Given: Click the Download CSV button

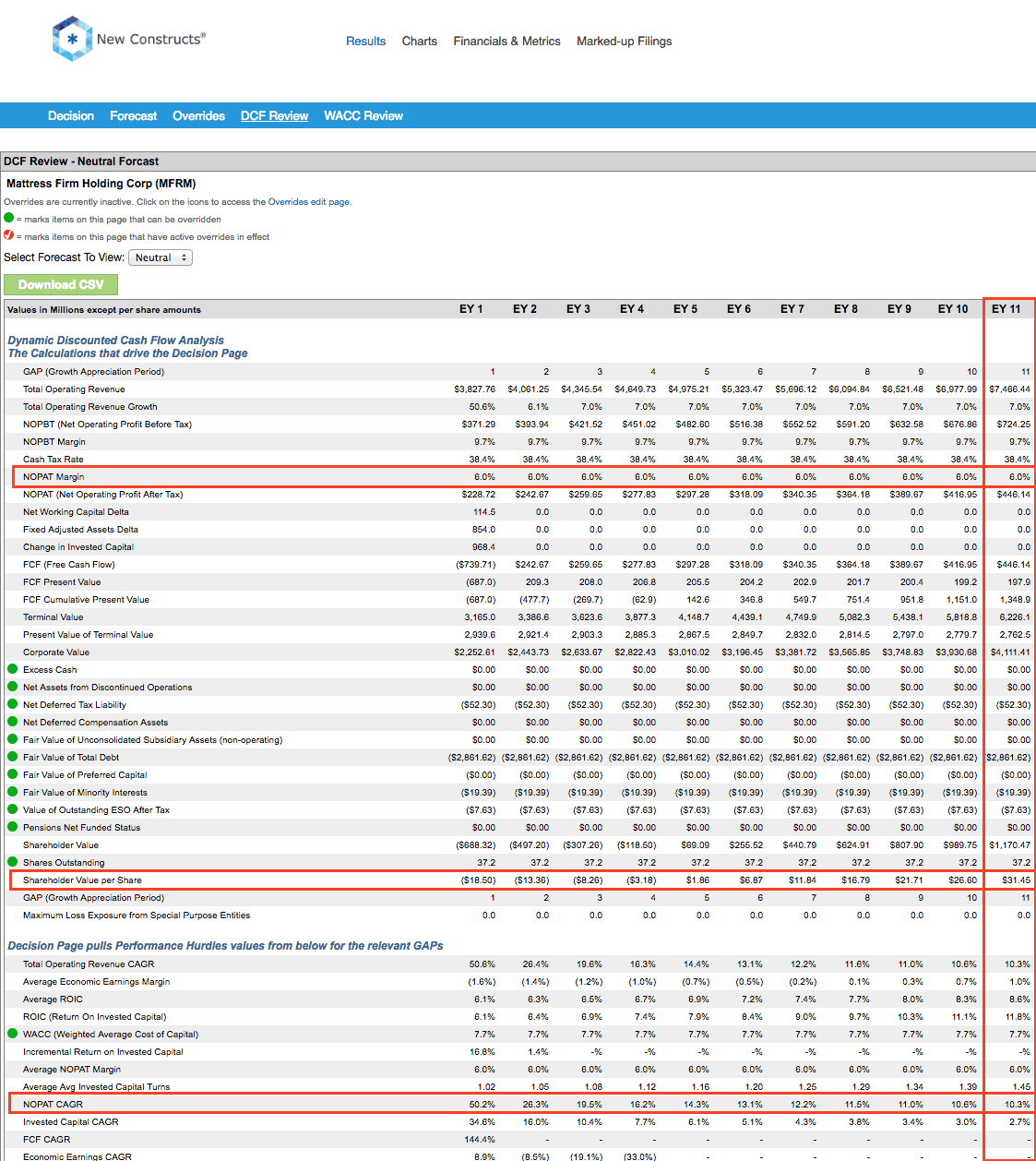Looking at the screenshot, I should pos(61,284).
